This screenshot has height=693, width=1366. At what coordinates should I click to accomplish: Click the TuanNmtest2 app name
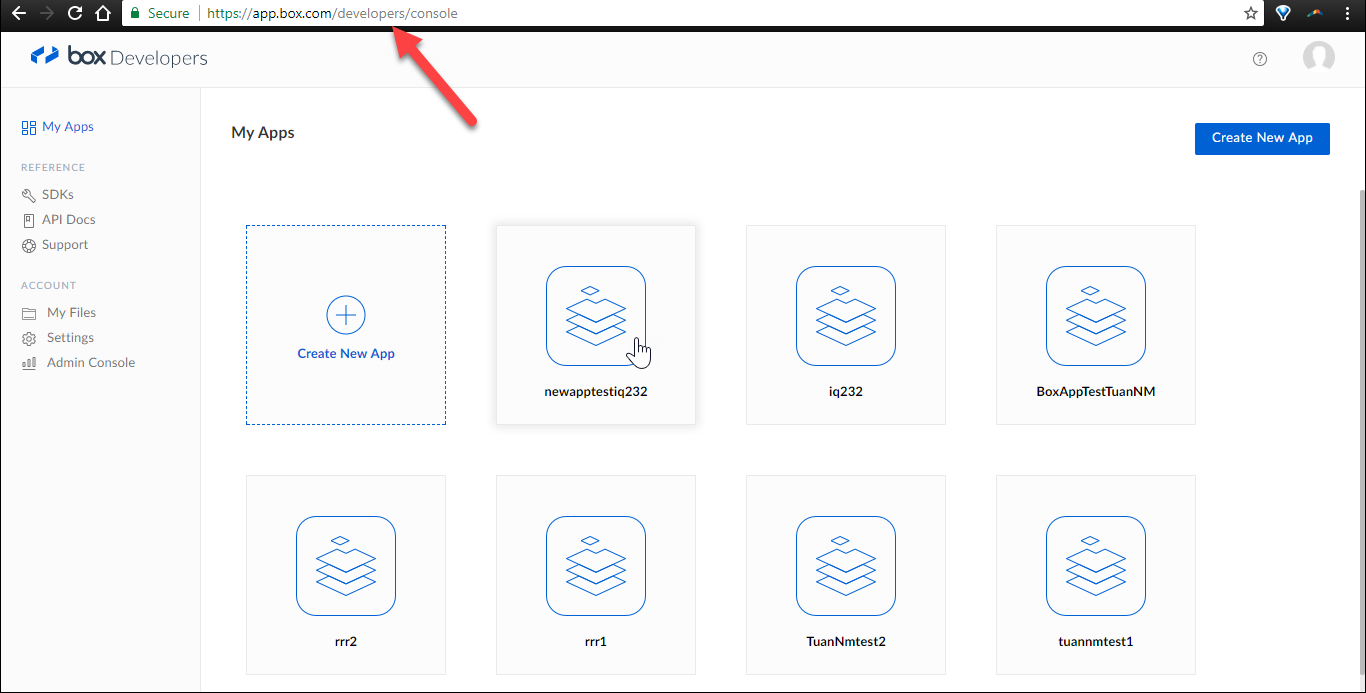click(x=846, y=642)
